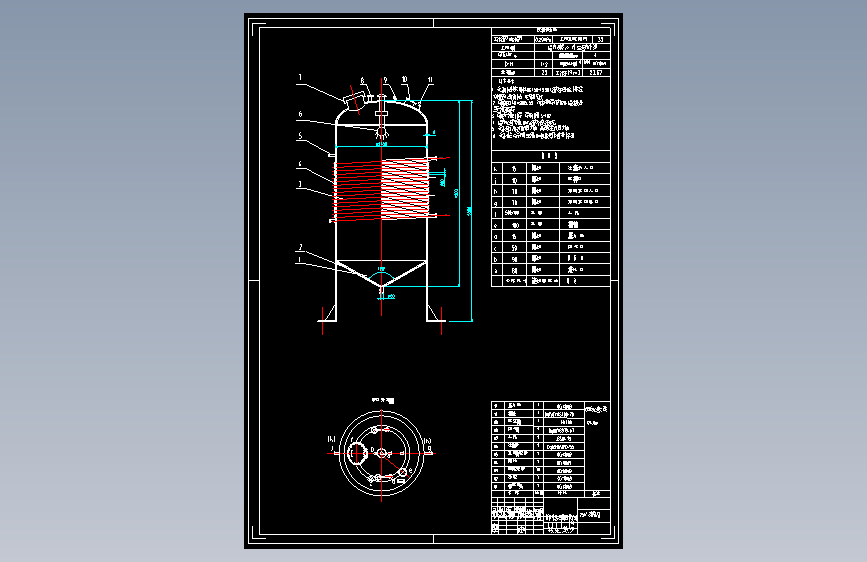Click callout number 8 above the tank
This screenshot has width=867, height=562.
click(x=362, y=81)
